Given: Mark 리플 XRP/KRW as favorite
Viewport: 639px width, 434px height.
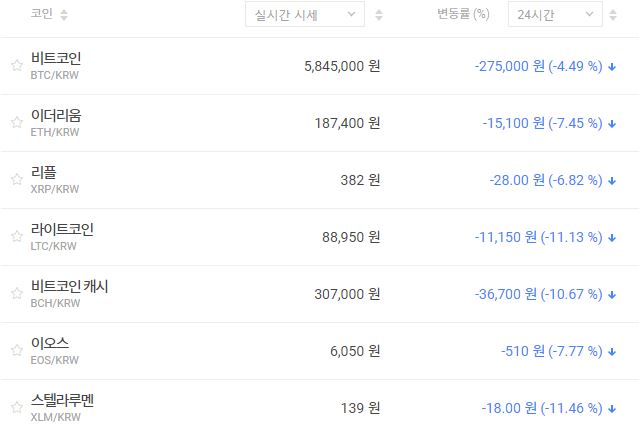Looking at the screenshot, I should pyautogui.click(x=16, y=180).
